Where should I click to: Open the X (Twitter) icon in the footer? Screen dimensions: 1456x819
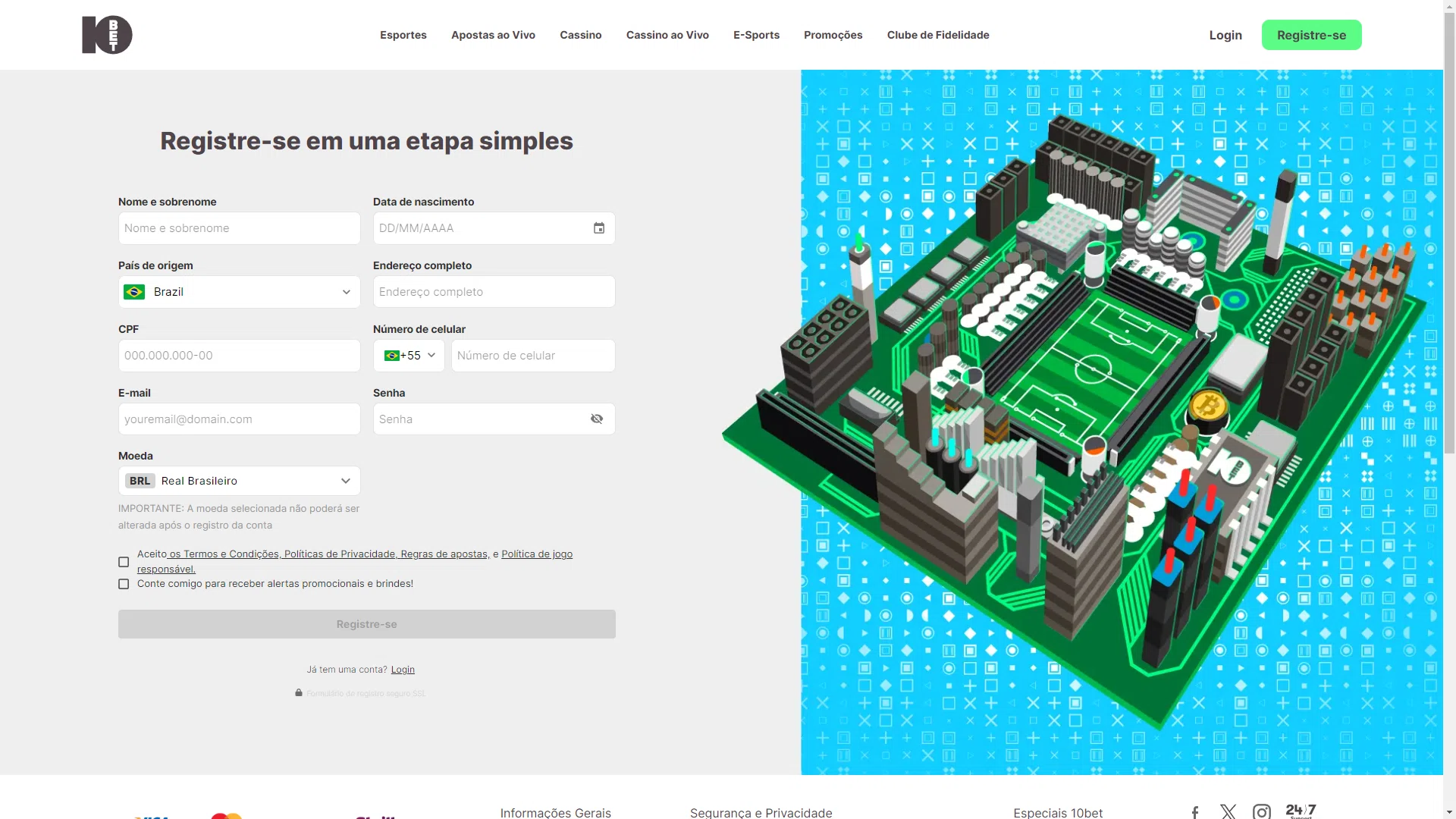click(1228, 812)
